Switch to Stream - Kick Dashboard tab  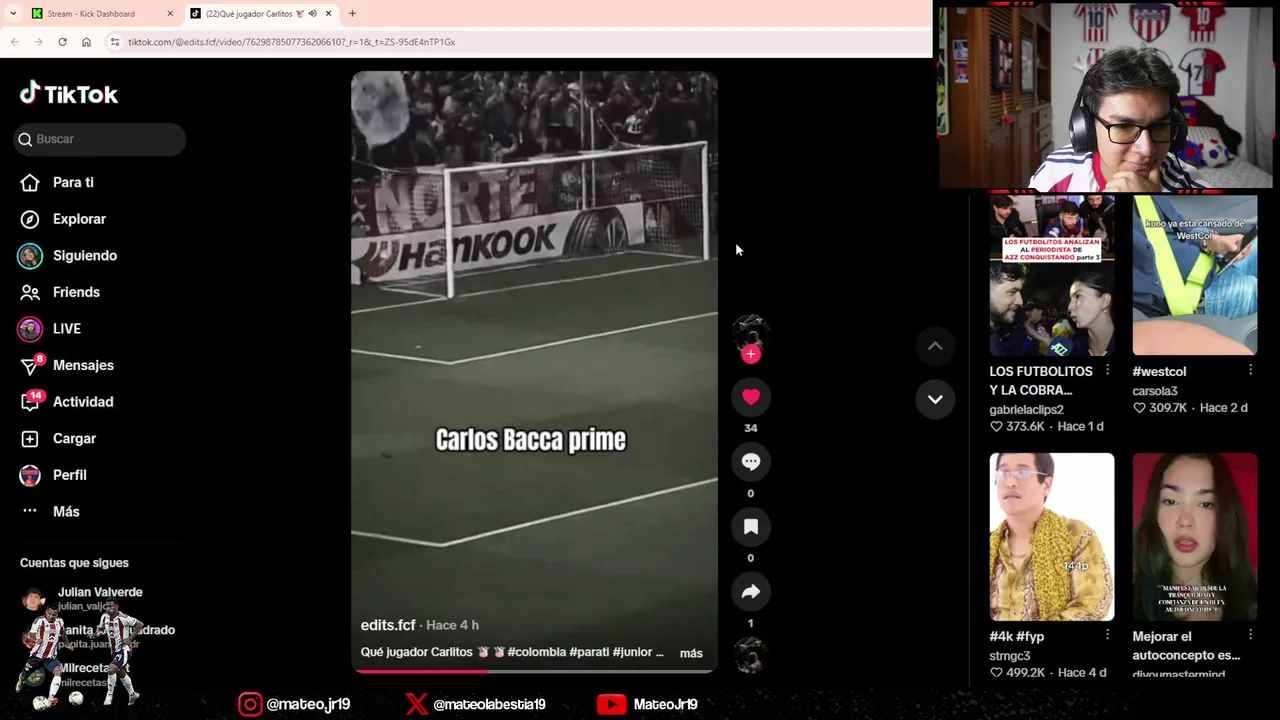(102, 14)
